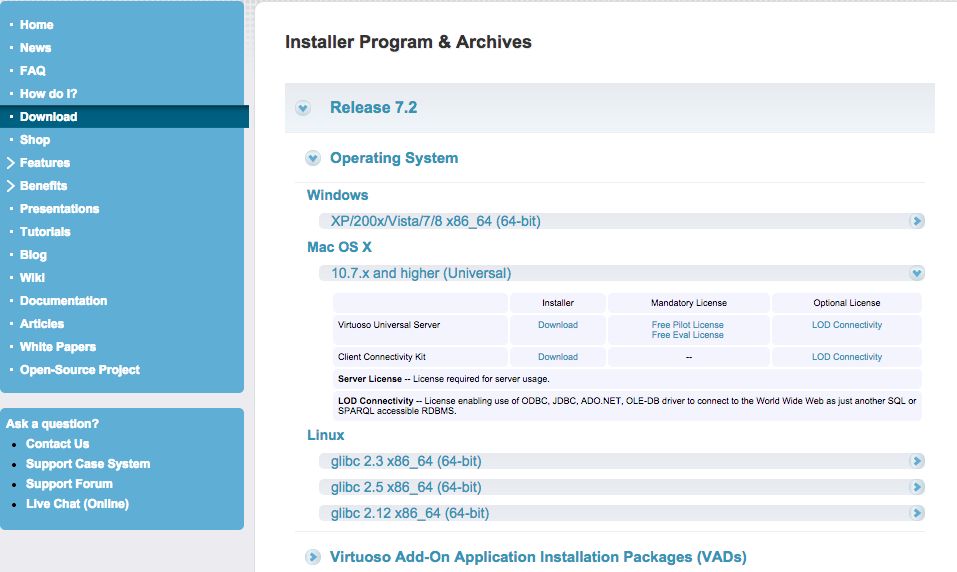The width and height of the screenshot is (957, 572).
Task: Select the Linux heading text
Action: 325,435
